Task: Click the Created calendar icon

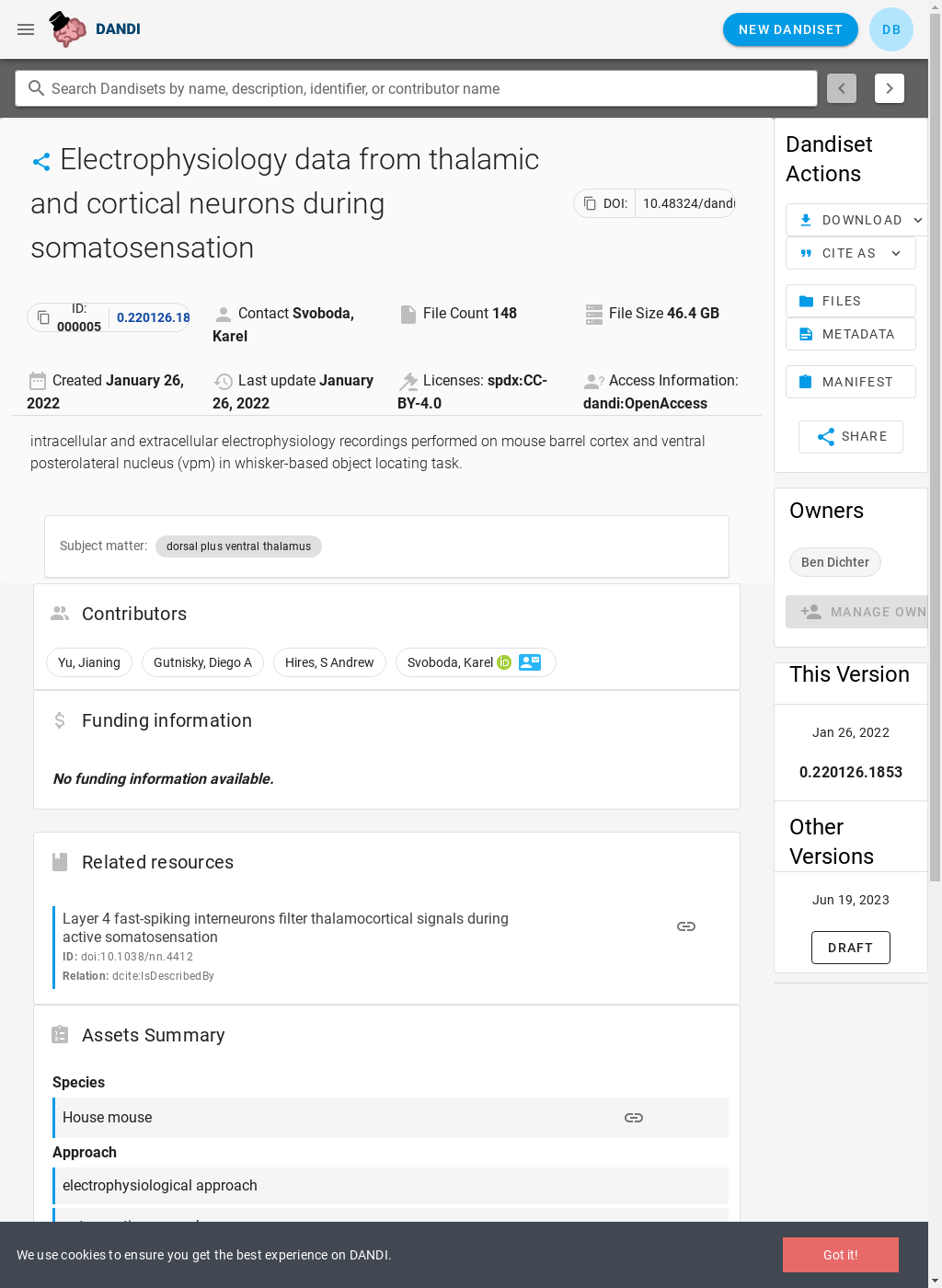Action: tap(38, 381)
